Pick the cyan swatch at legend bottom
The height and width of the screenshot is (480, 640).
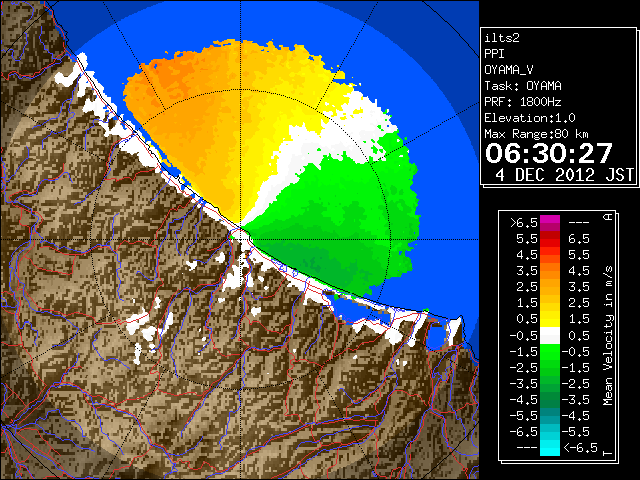550,447
